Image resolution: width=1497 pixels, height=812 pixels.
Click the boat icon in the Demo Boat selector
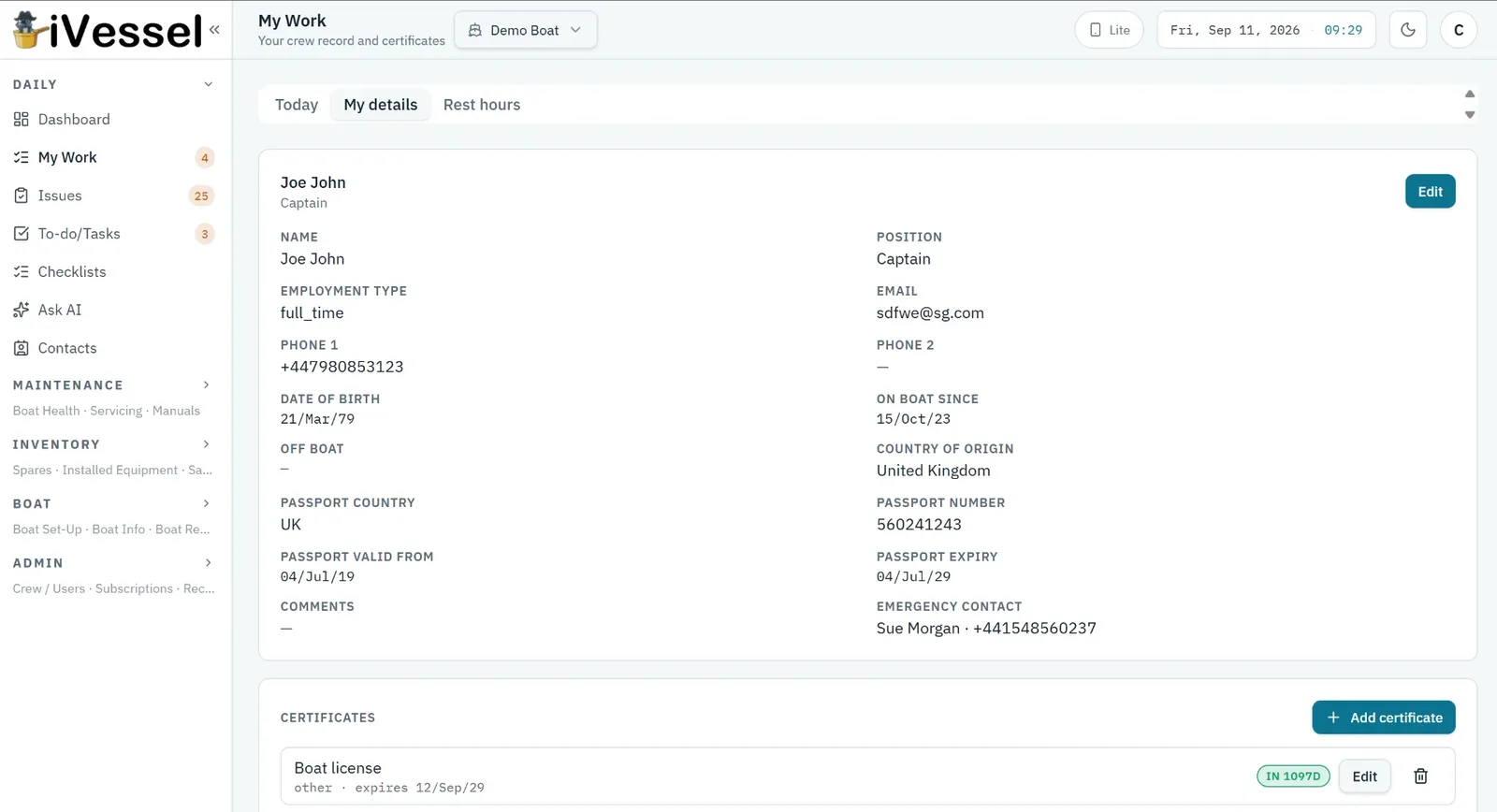pos(475,30)
